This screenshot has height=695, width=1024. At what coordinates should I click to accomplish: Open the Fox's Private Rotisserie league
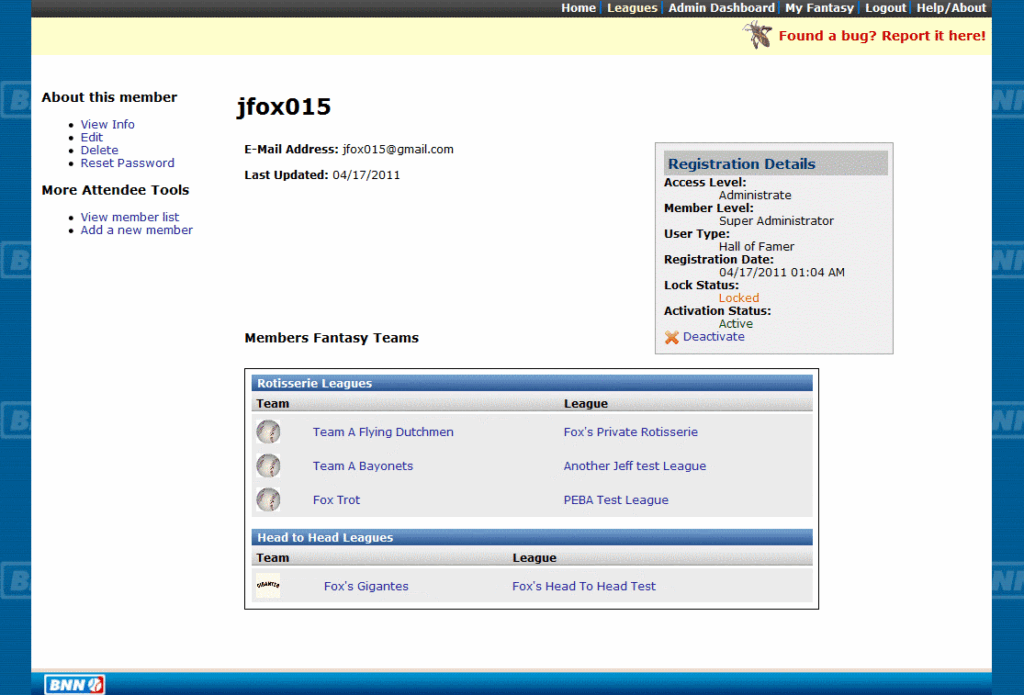point(630,432)
